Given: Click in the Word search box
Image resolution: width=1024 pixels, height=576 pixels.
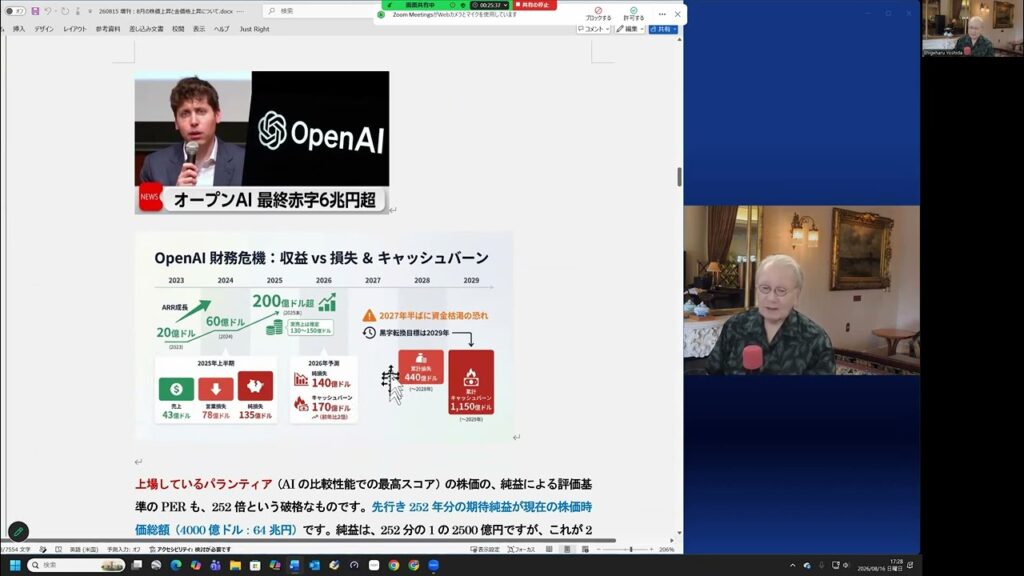Looking at the screenshot, I should [x=320, y=11].
